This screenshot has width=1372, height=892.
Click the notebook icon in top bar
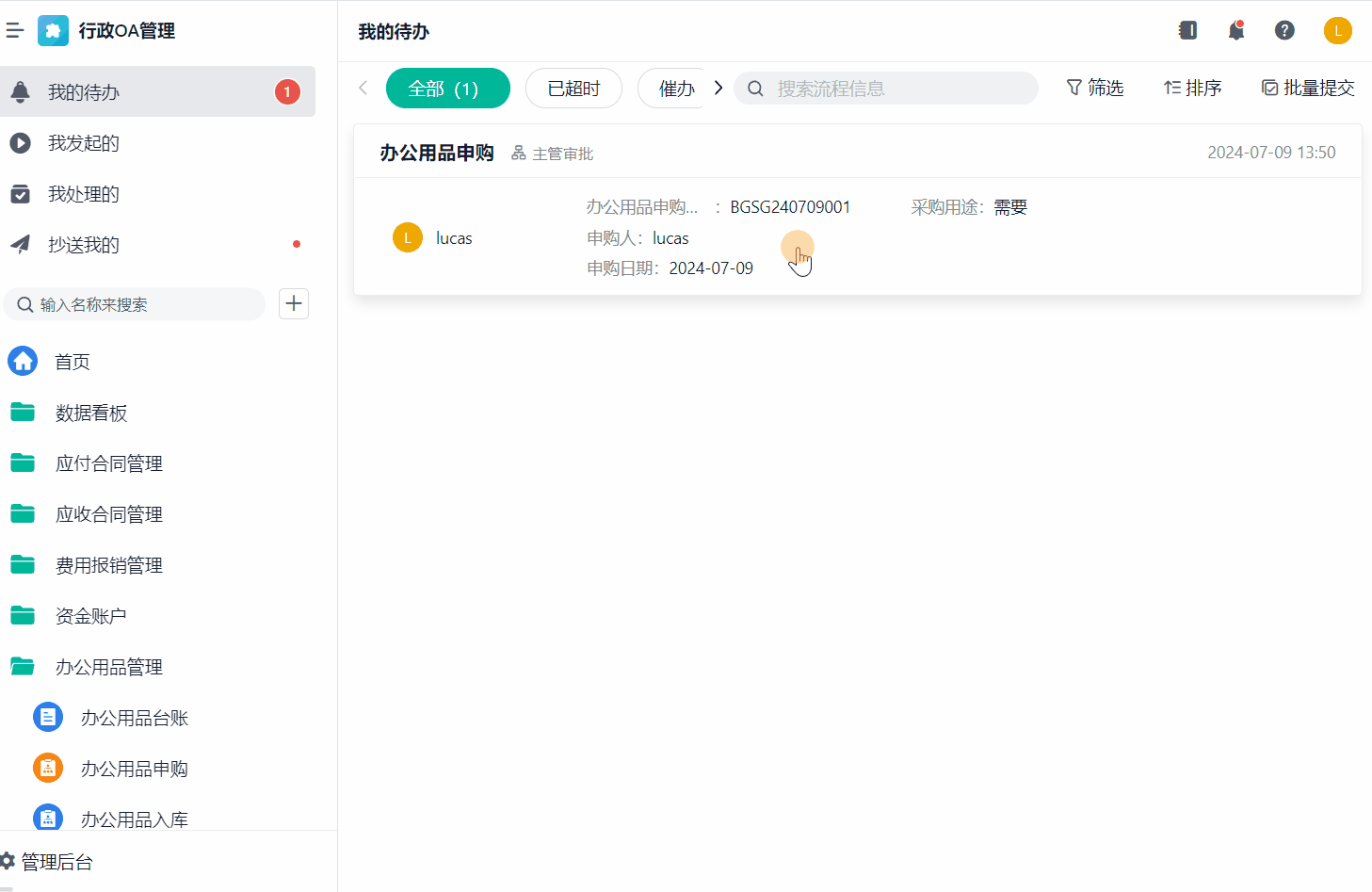(x=1187, y=31)
